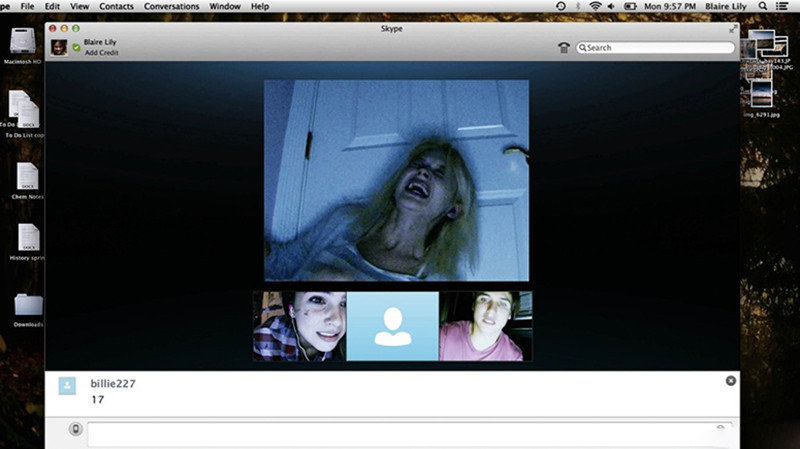Click the message text 17
The width and height of the screenshot is (800, 449).
click(x=97, y=400)
